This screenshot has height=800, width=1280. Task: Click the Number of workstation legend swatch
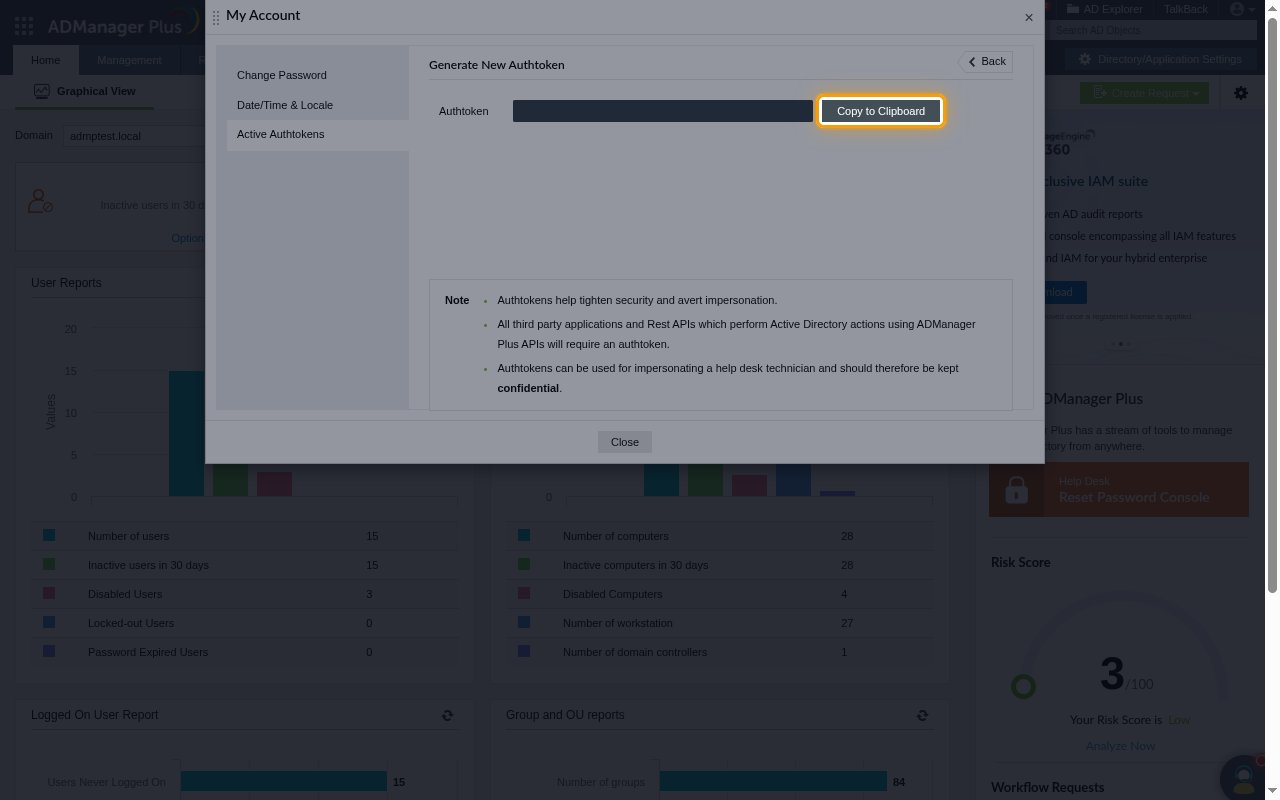tap(524, 623)
